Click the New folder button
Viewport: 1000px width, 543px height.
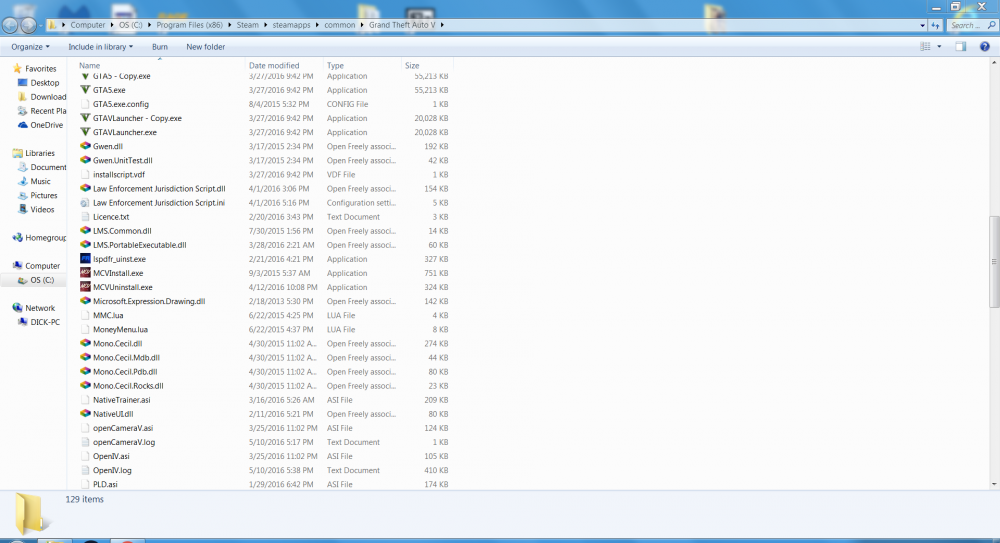click(205, 47)
